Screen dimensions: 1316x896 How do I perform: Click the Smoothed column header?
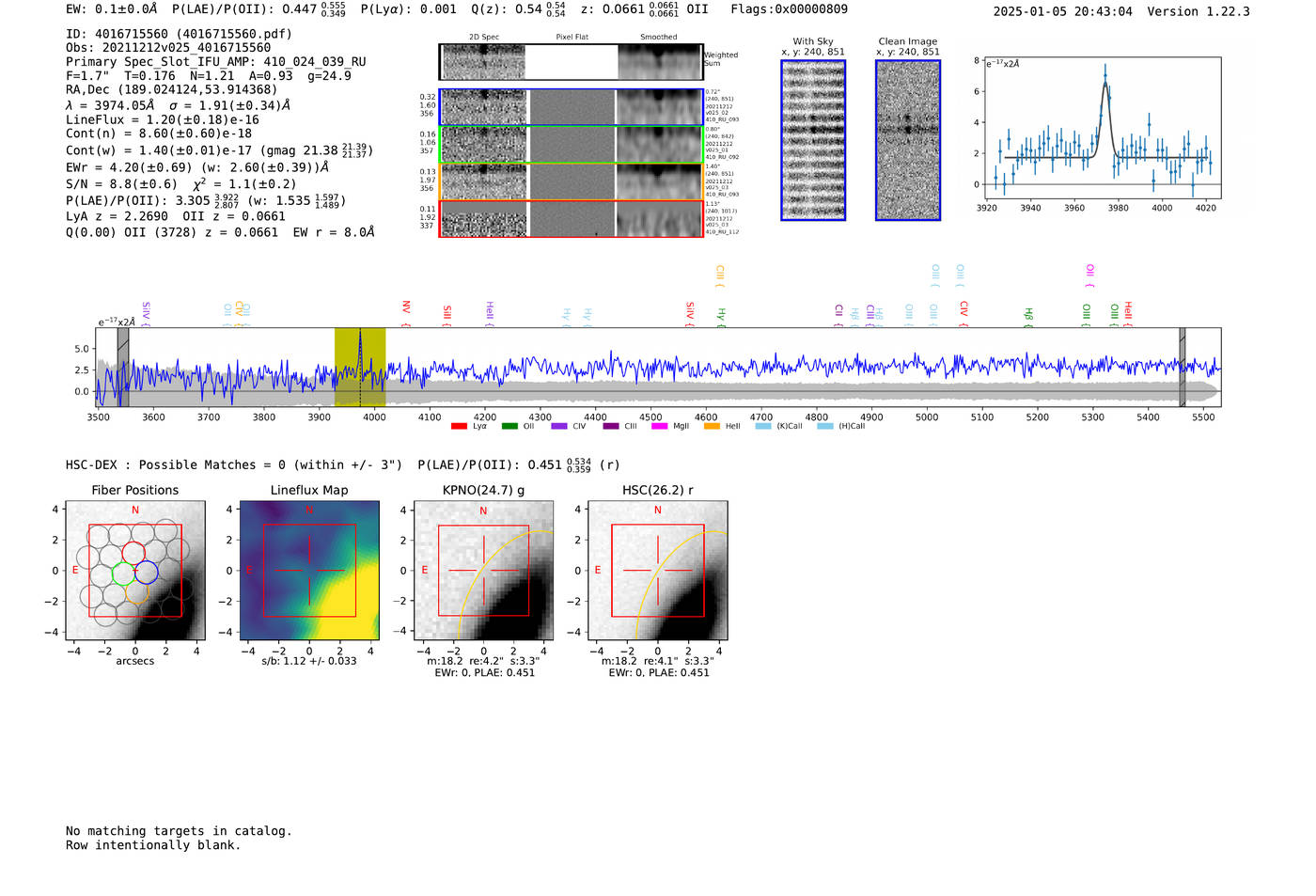pos(658,37)
